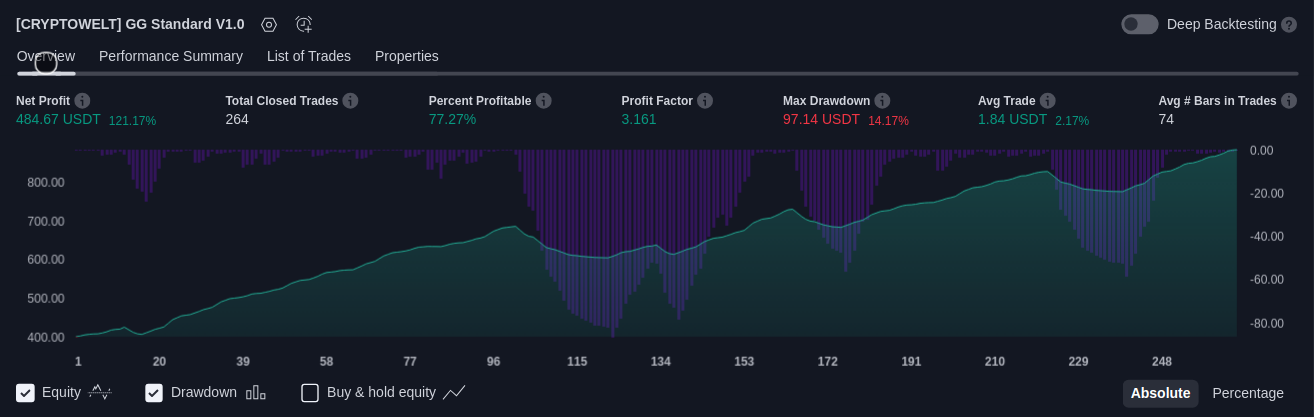
Task: Go to the Properties tab
Action: (406, 56)
